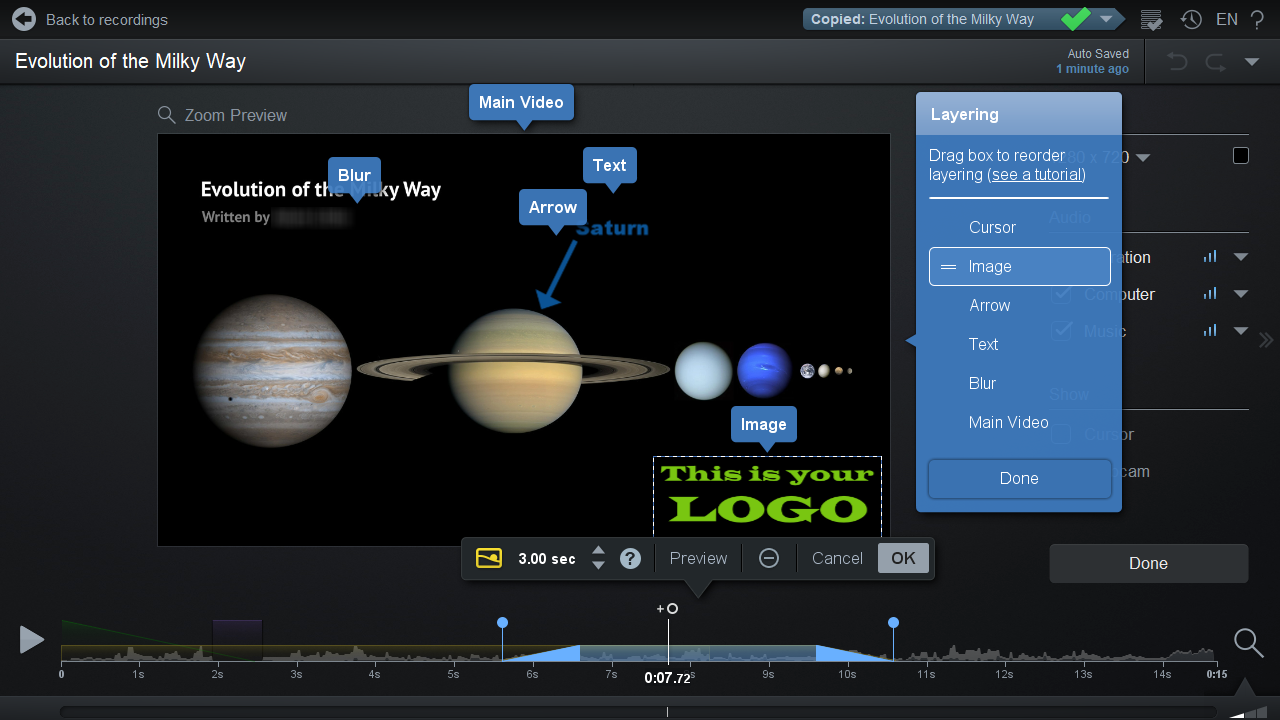Click the Main Video layer label
Viewport: 1280px width, 720px height.
(x=521, y=102)
